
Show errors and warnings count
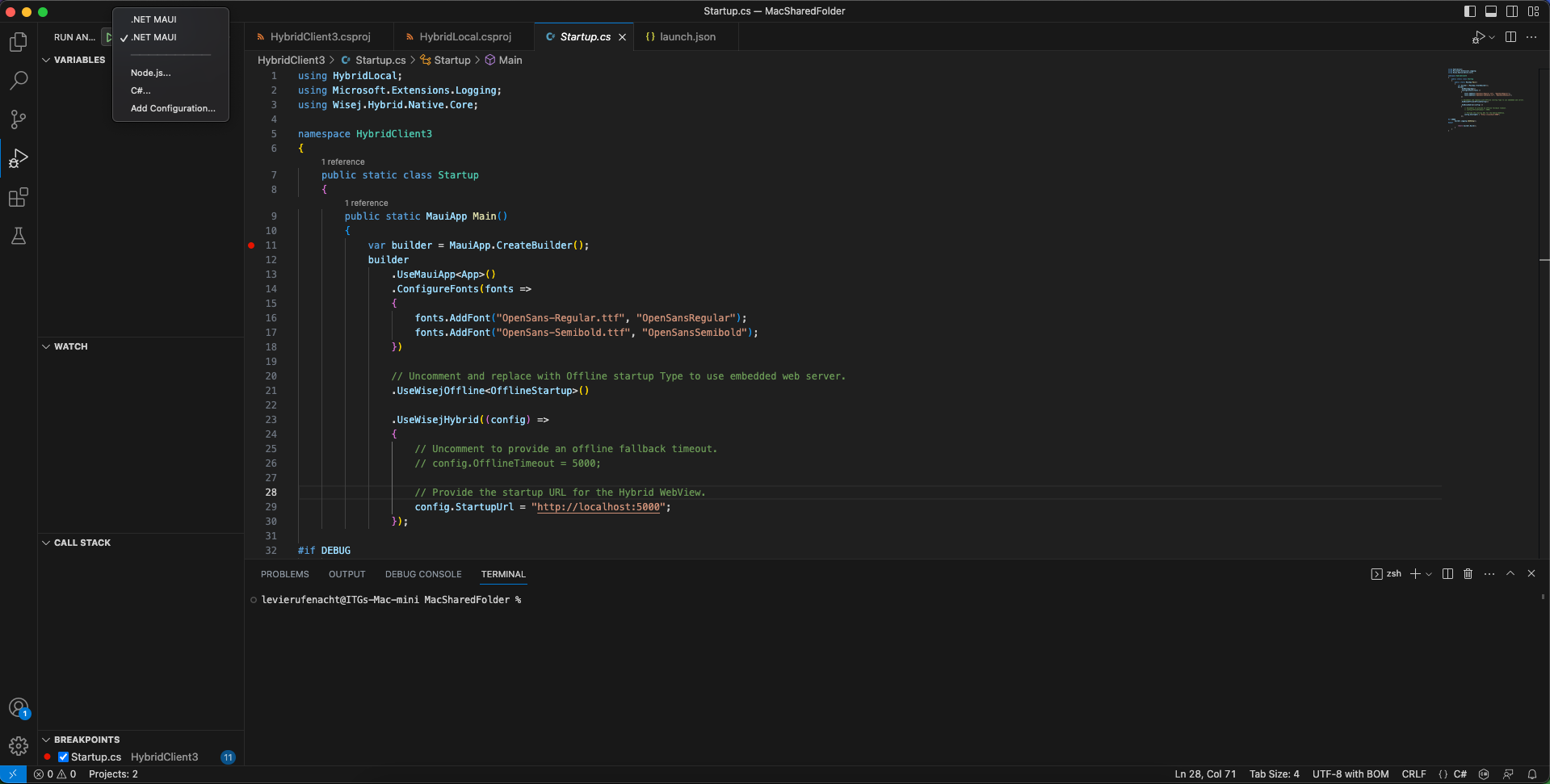[x=55, y=774]
